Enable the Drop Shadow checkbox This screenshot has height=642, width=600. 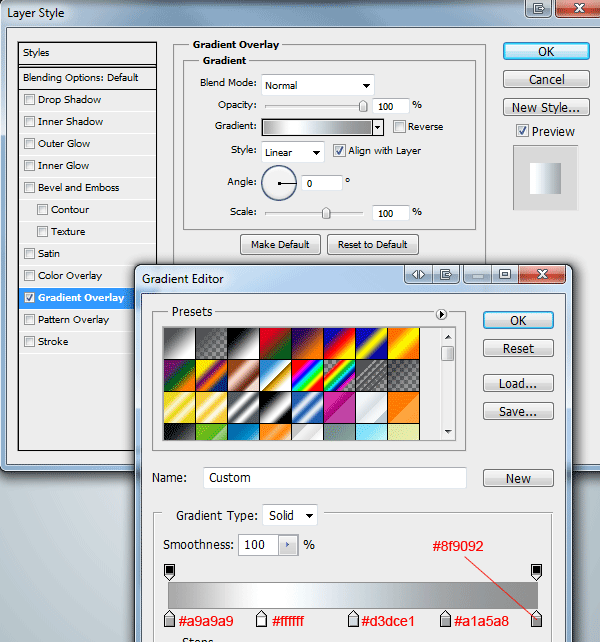[x=29, y=99]
